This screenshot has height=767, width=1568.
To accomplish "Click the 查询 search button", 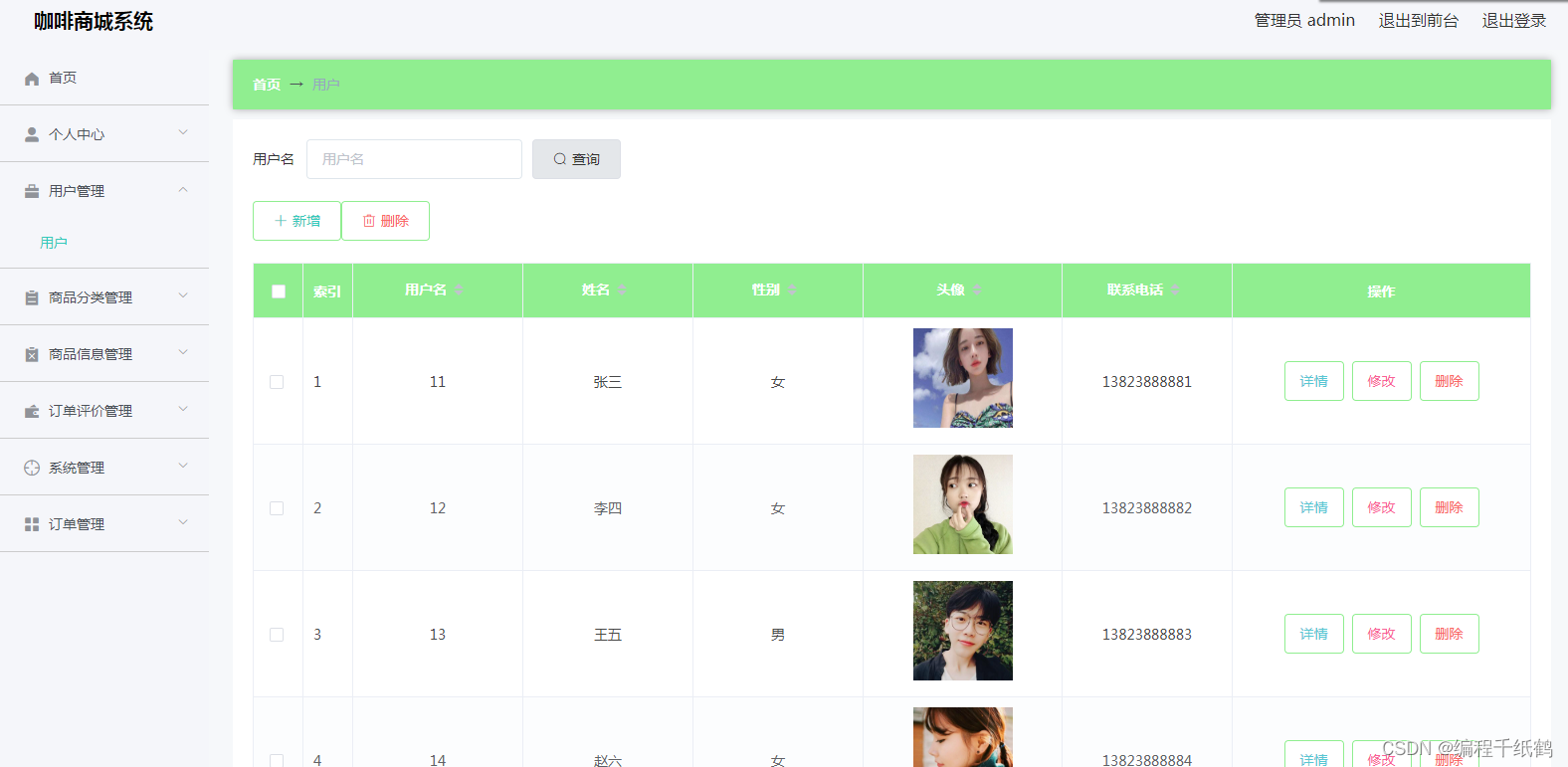I will click(576, 159).
